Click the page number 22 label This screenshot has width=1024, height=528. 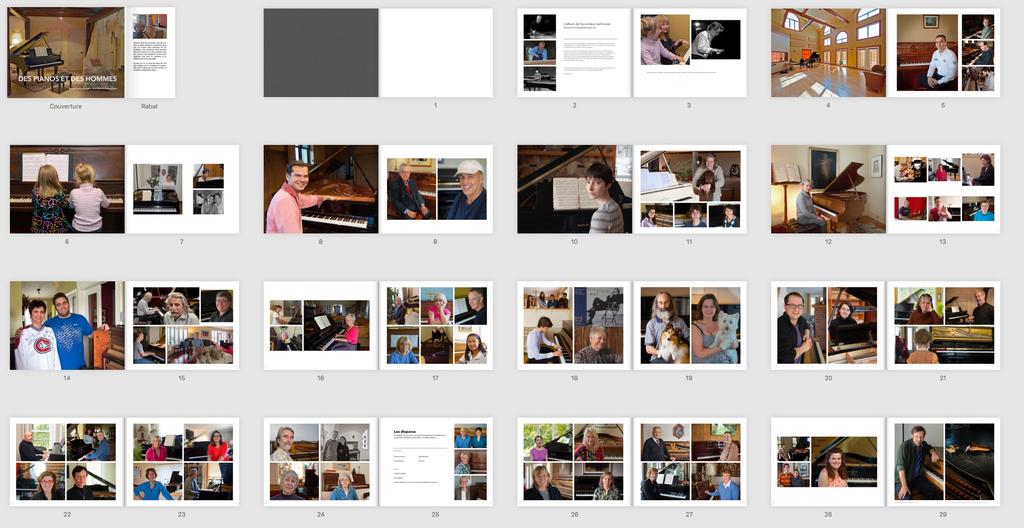pos(67,514)
